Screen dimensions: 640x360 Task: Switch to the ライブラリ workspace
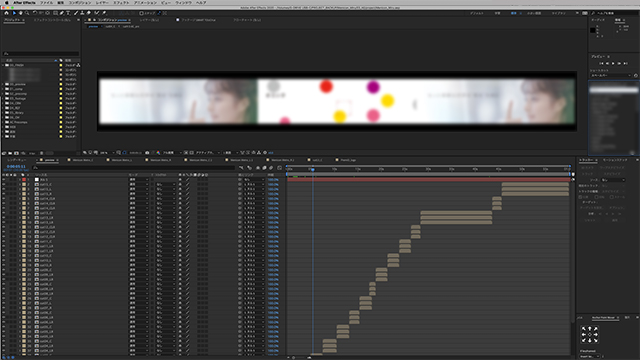pyautogui.click(x=559, y=13)
